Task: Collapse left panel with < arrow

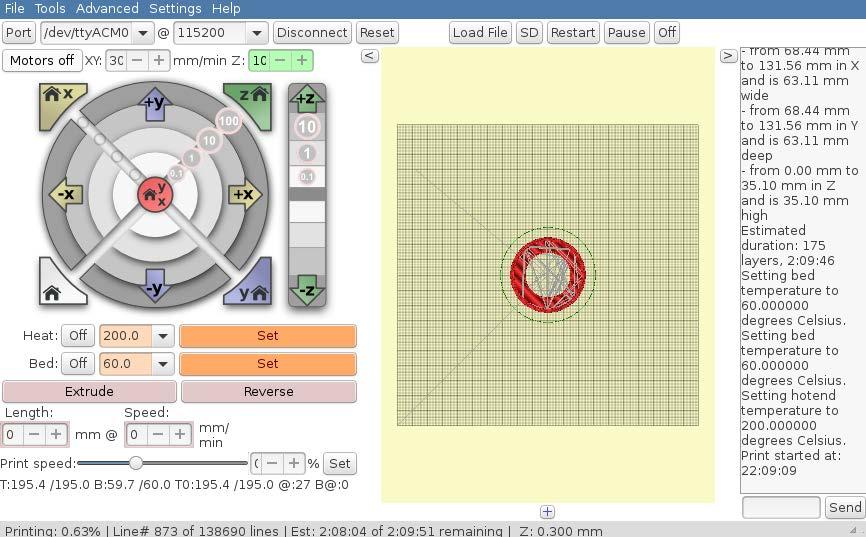Action: [370, 56]
